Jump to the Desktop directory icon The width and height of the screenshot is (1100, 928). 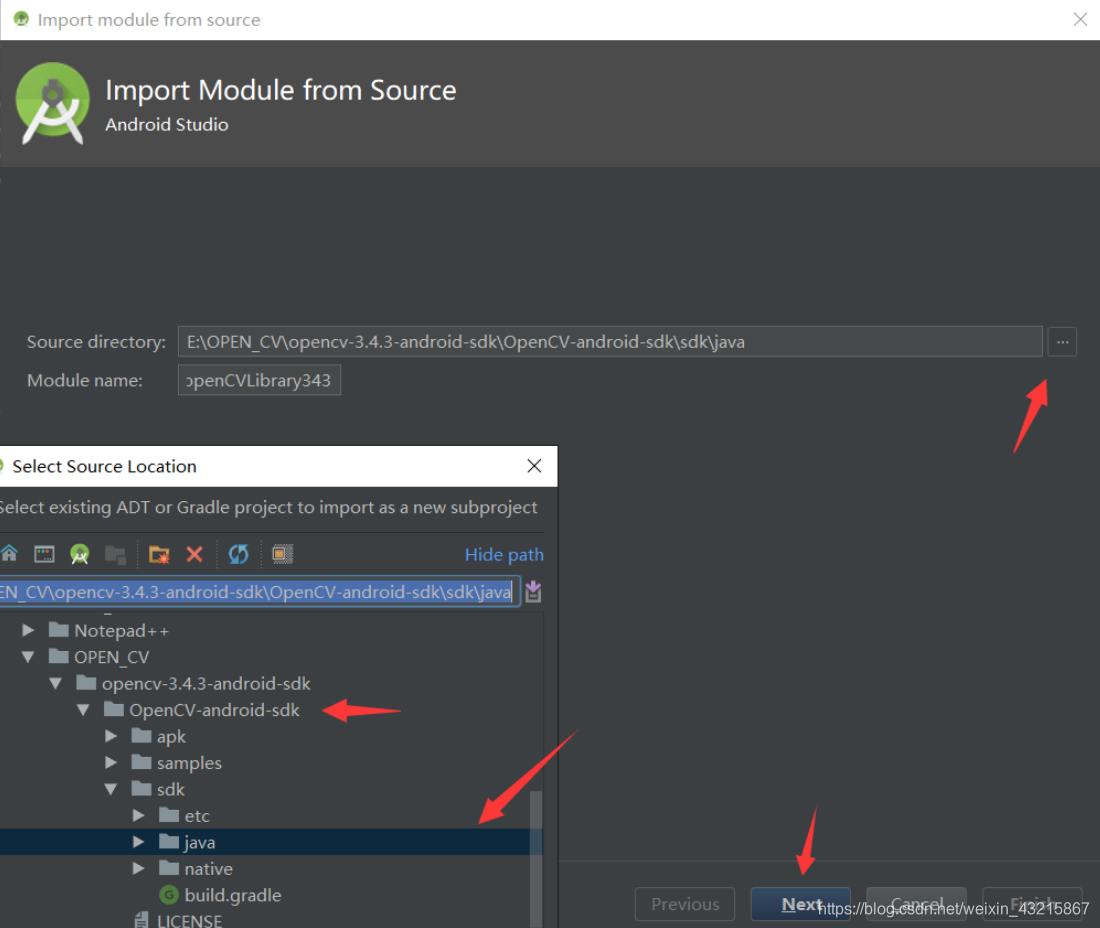[x=44, y=554]
